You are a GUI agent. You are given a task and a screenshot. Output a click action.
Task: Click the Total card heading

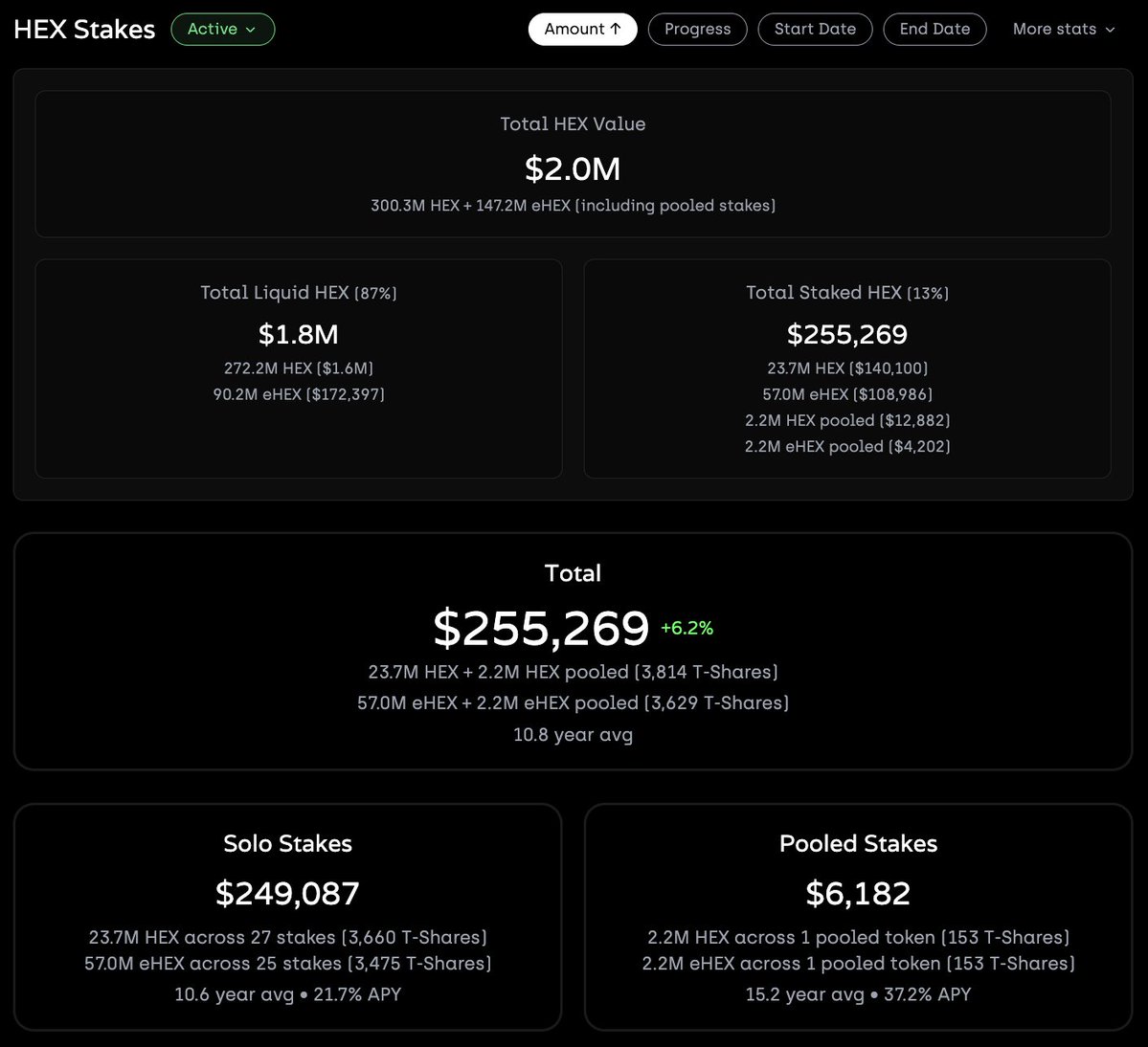(573, 573)
